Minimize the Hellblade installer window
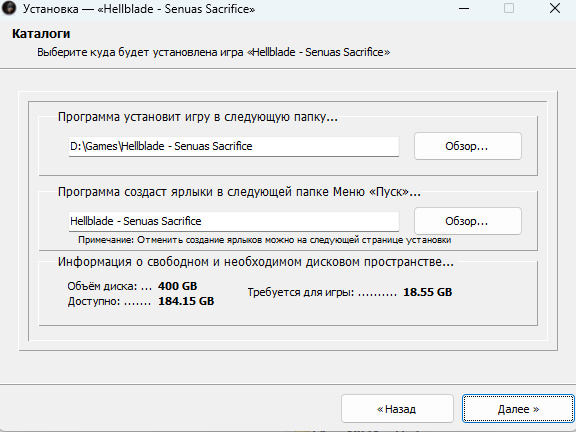 coord(464,8)
